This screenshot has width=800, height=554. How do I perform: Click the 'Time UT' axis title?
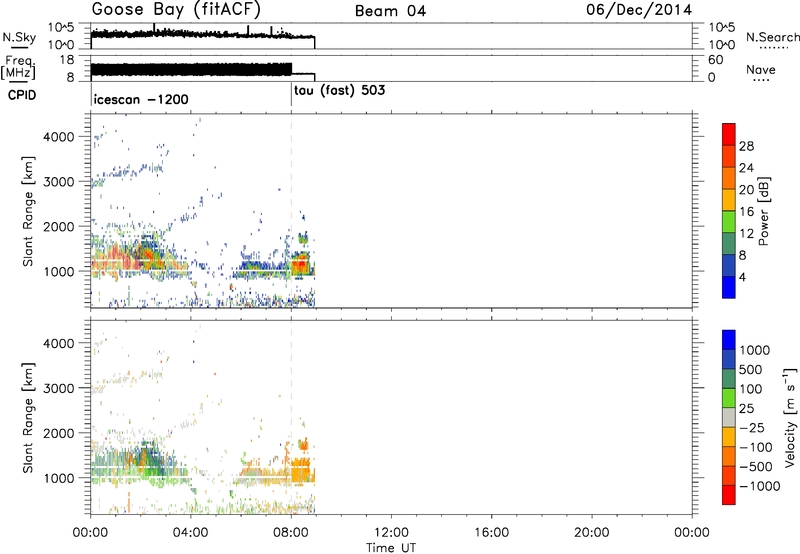click(x=391, y=547)
